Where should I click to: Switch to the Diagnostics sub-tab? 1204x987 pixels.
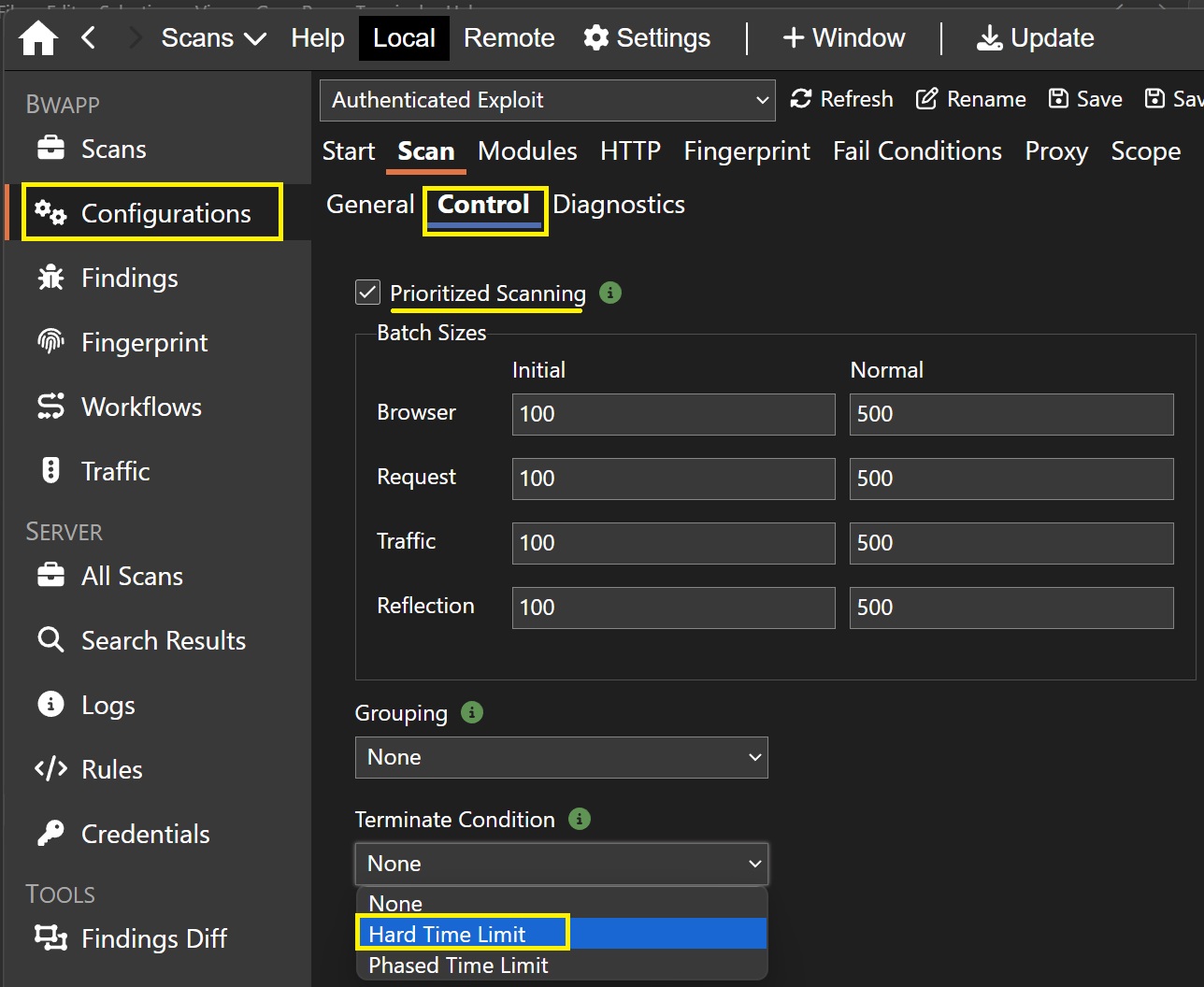619,205
